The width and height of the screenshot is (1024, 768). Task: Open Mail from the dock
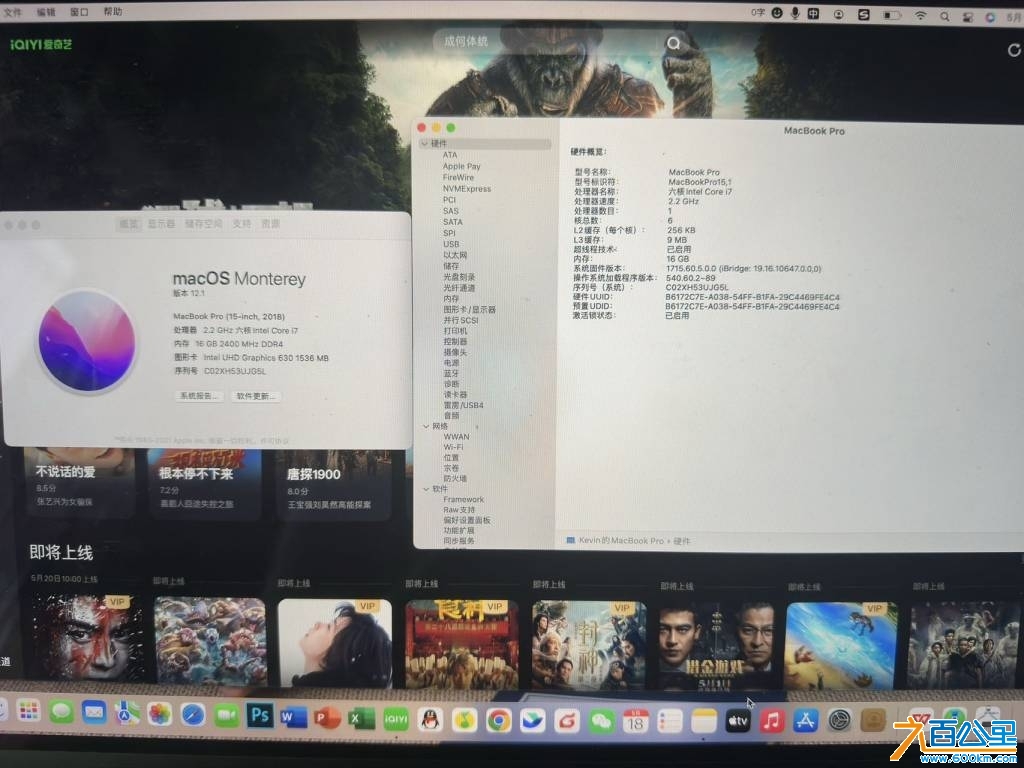[x=94, y=711]
